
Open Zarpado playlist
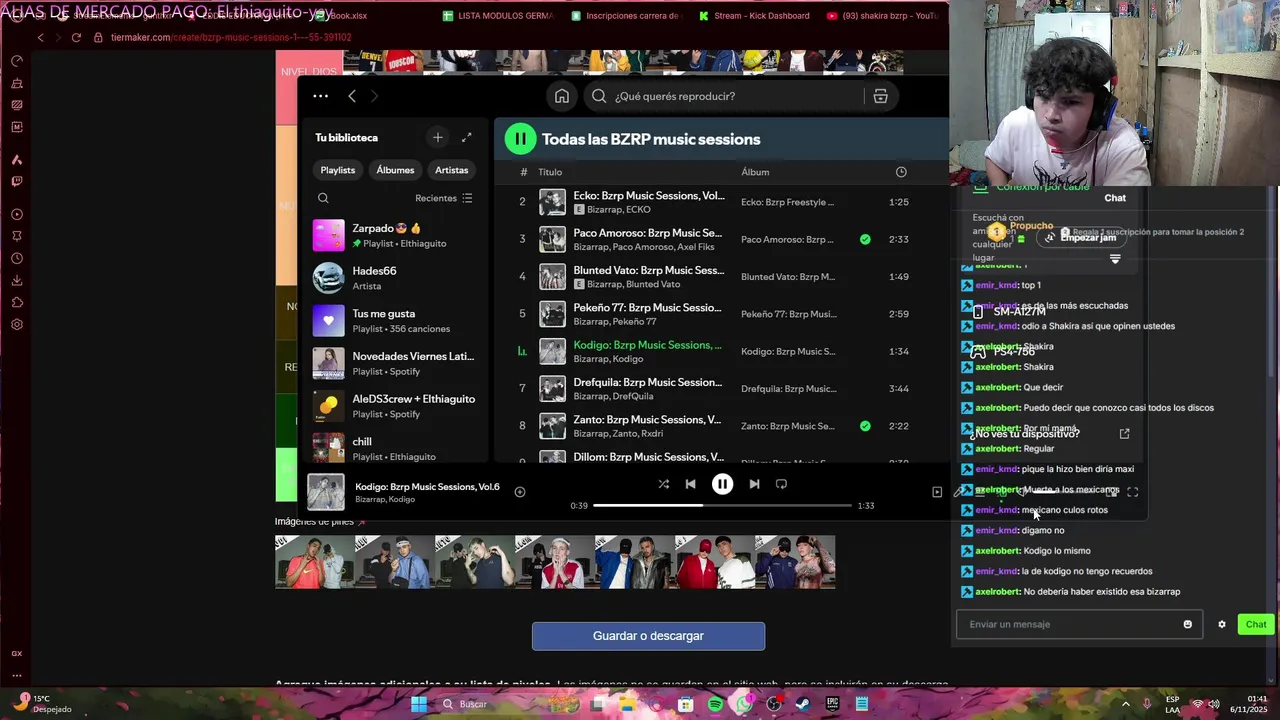click(x=393, y=236)
